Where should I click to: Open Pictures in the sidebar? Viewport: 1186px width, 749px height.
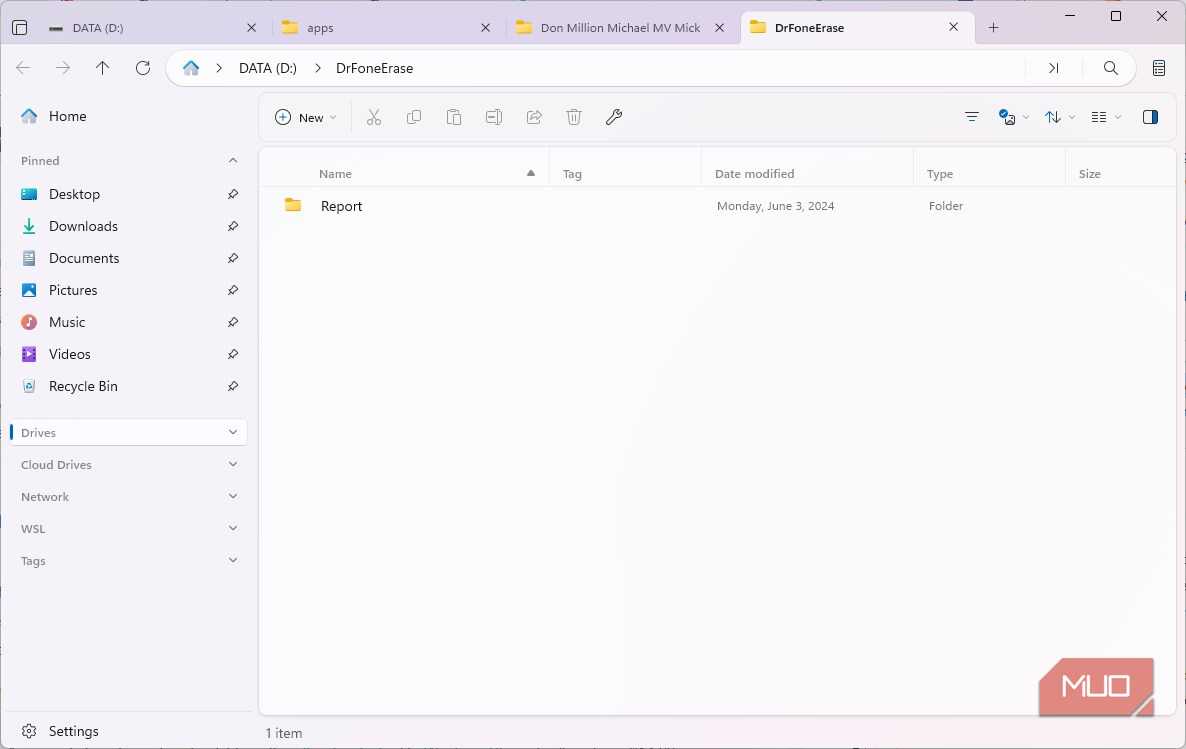[x=129, y=290]
